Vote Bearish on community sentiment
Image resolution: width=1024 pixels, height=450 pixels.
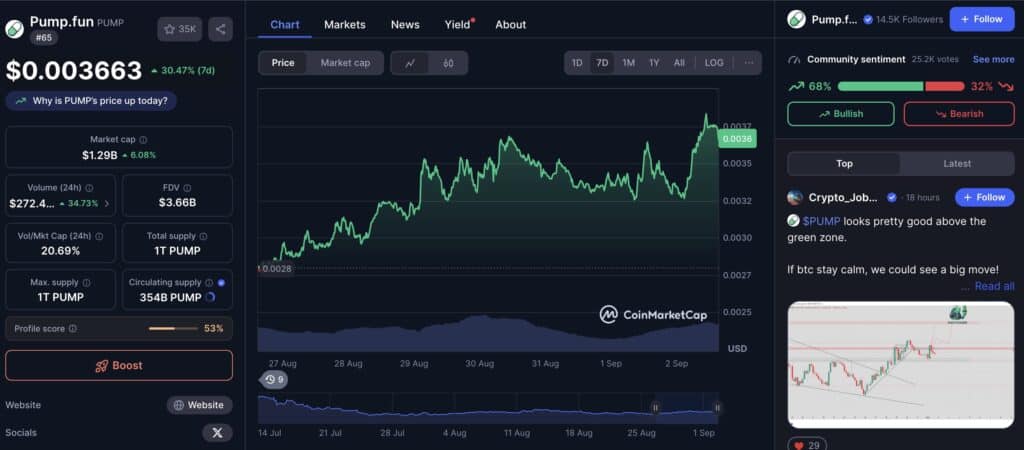tap(959, 114)
